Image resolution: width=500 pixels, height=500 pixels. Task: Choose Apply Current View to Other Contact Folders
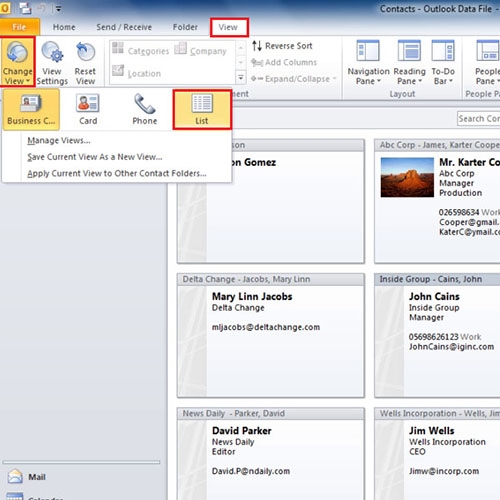pyautogui.click(x=117, y=173)
